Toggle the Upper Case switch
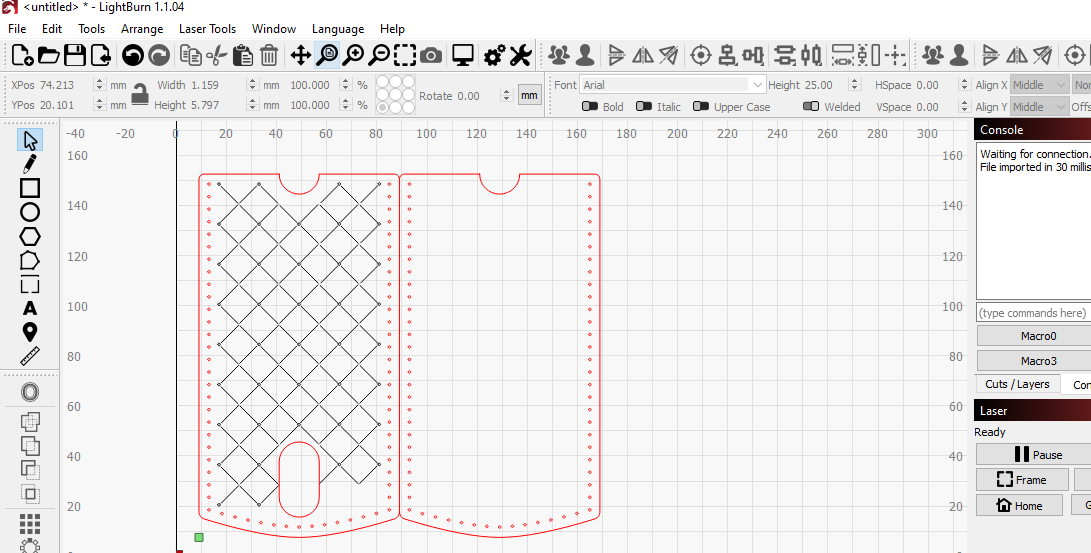This screenshot has height=553, width=1091. pos(701,106)
